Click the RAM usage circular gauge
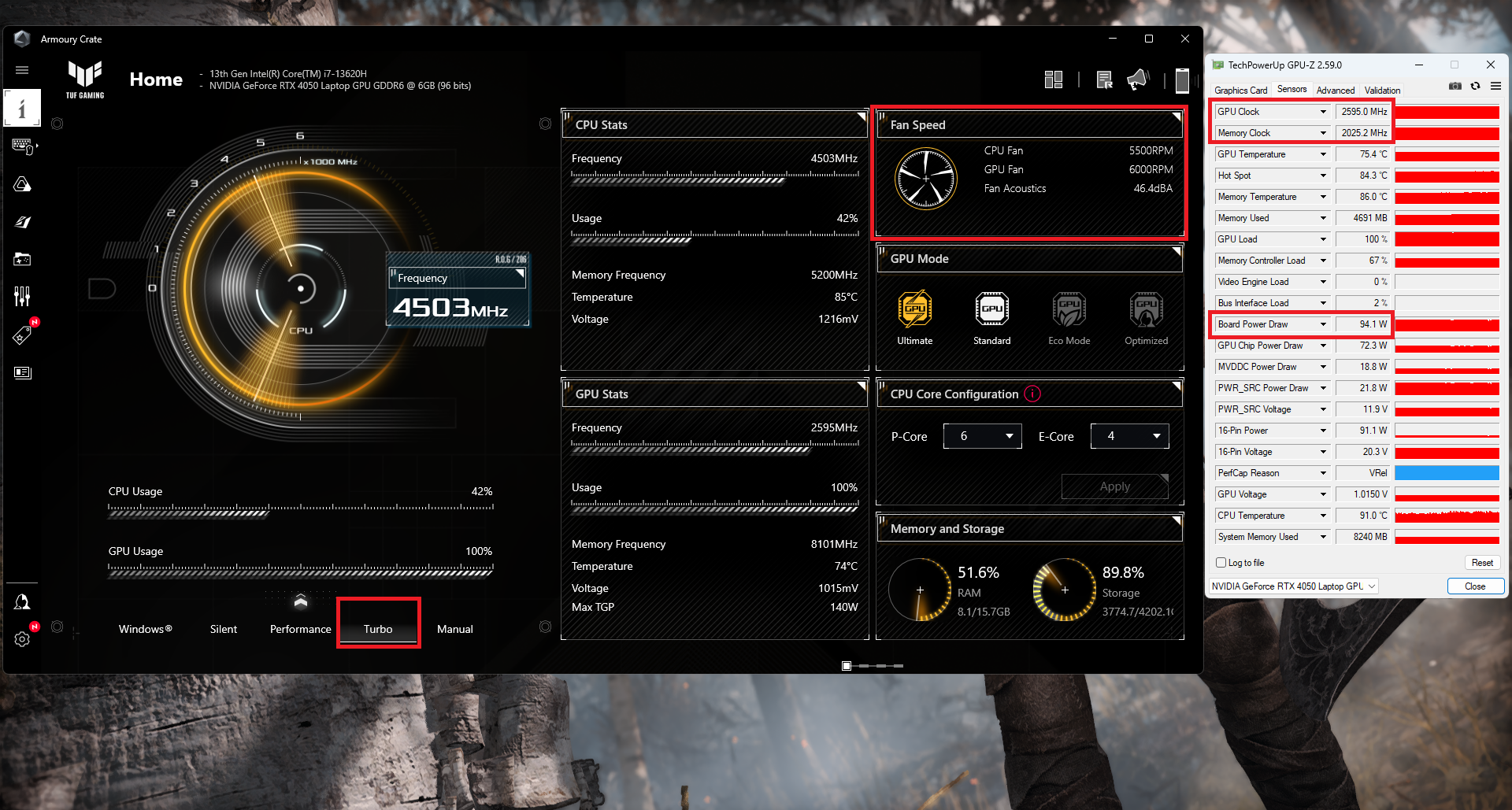The width and height of the screenshot is (1512, 810). point(920,590)
